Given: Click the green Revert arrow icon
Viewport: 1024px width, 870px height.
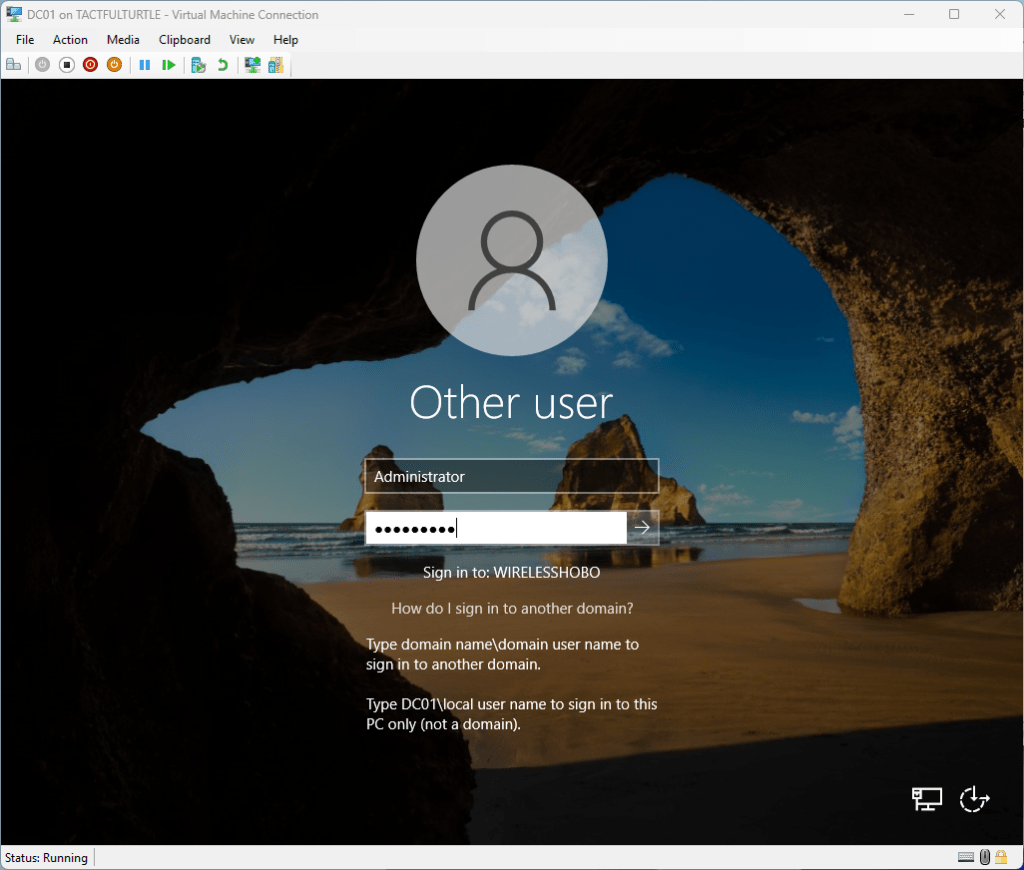Looking at the screenshot, I should coord(222,65).
